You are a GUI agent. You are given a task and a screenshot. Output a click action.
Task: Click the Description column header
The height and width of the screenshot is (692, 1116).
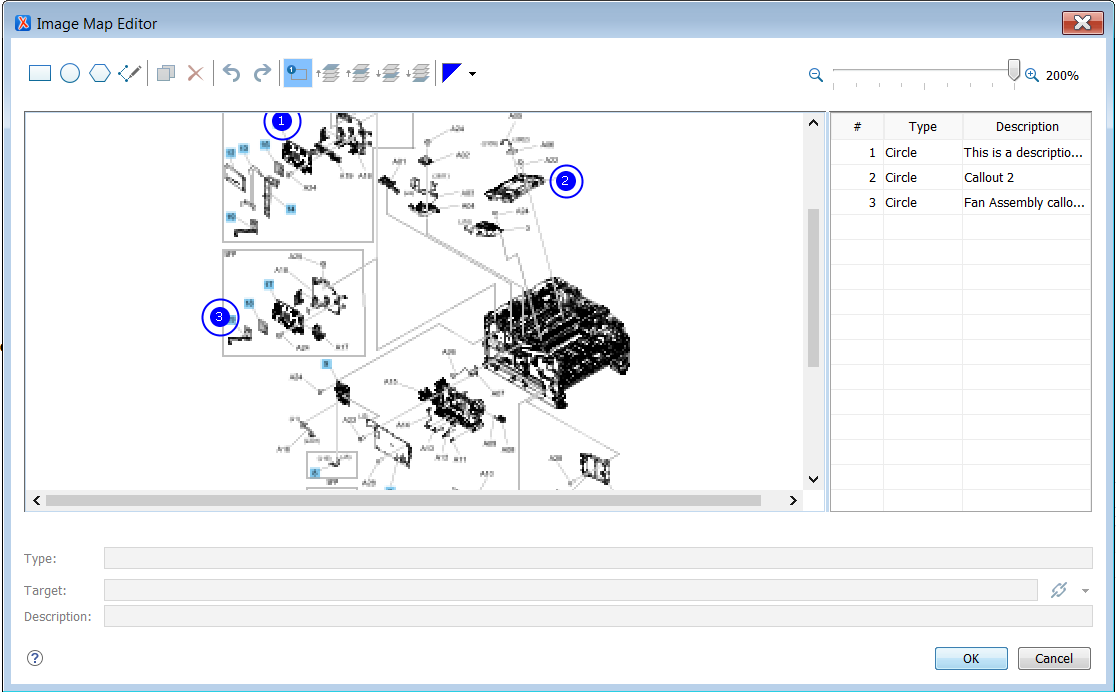(1027, 127)
